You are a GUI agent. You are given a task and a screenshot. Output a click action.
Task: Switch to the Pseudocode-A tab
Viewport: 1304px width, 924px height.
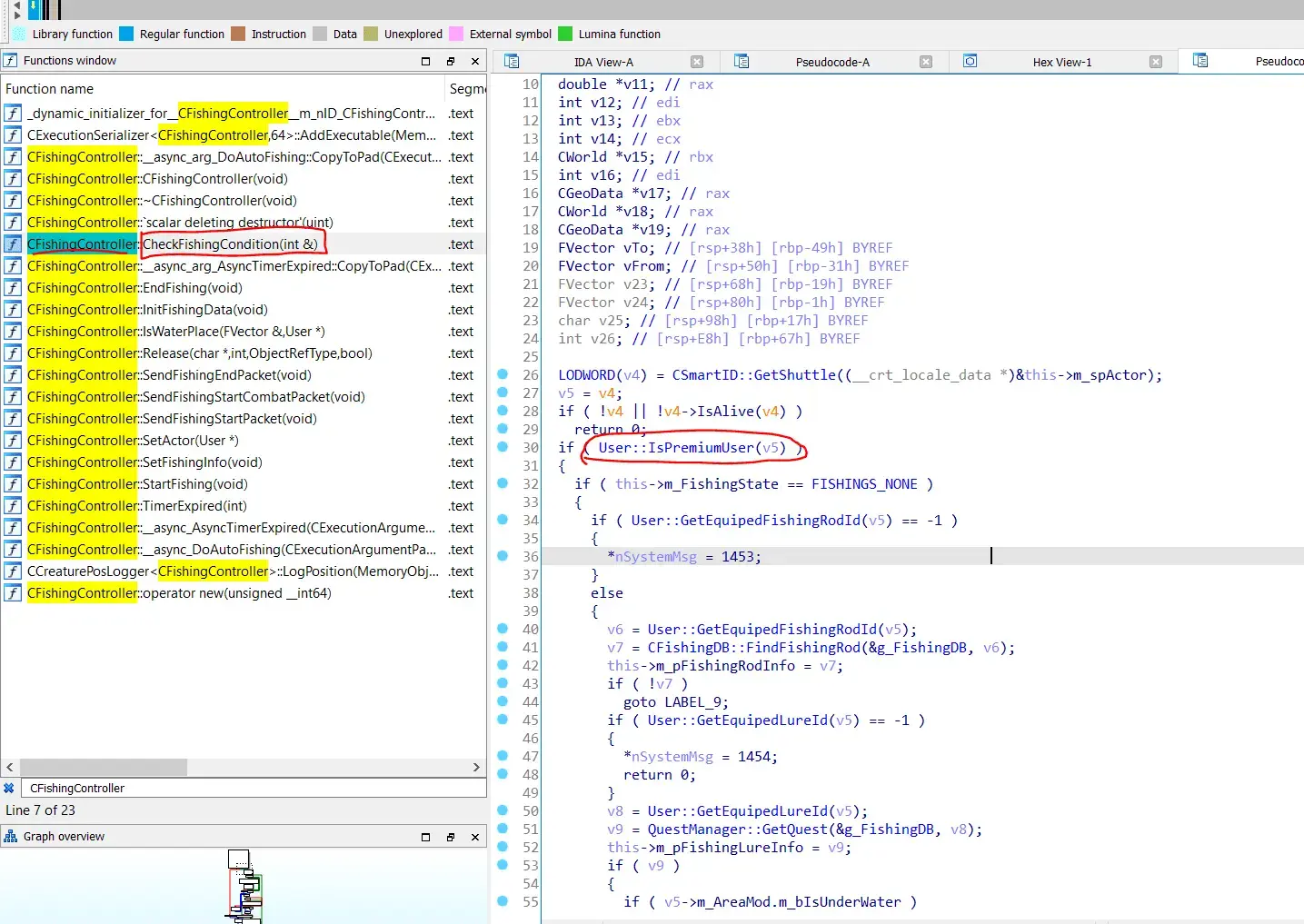pyautogui.click(x=832, y=62)
